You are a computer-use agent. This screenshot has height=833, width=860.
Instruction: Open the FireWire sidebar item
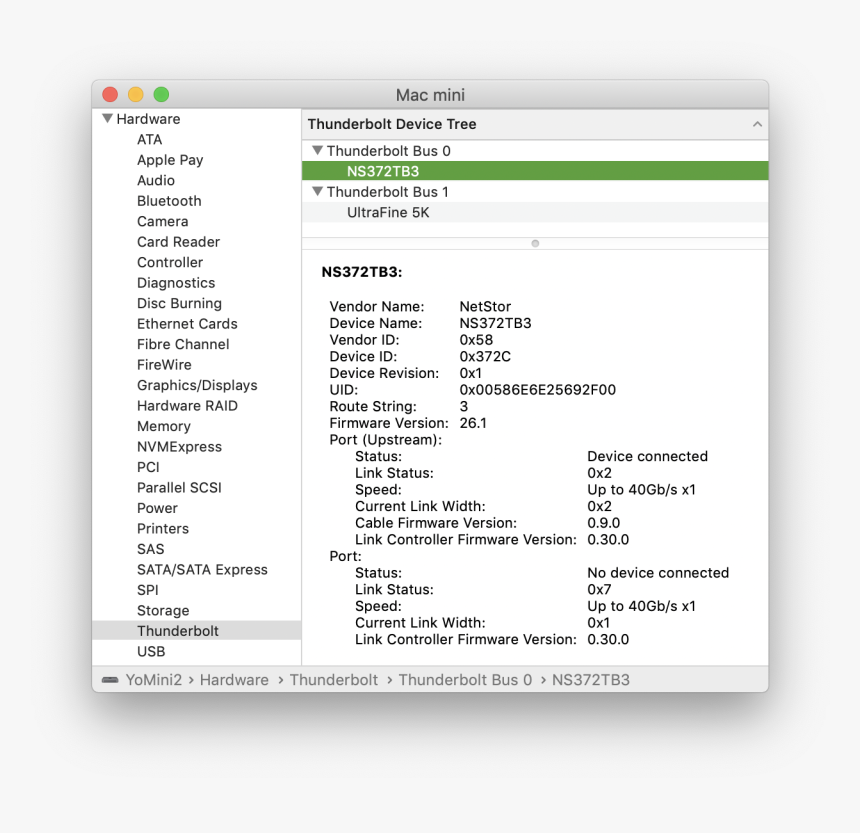[164, 365]
